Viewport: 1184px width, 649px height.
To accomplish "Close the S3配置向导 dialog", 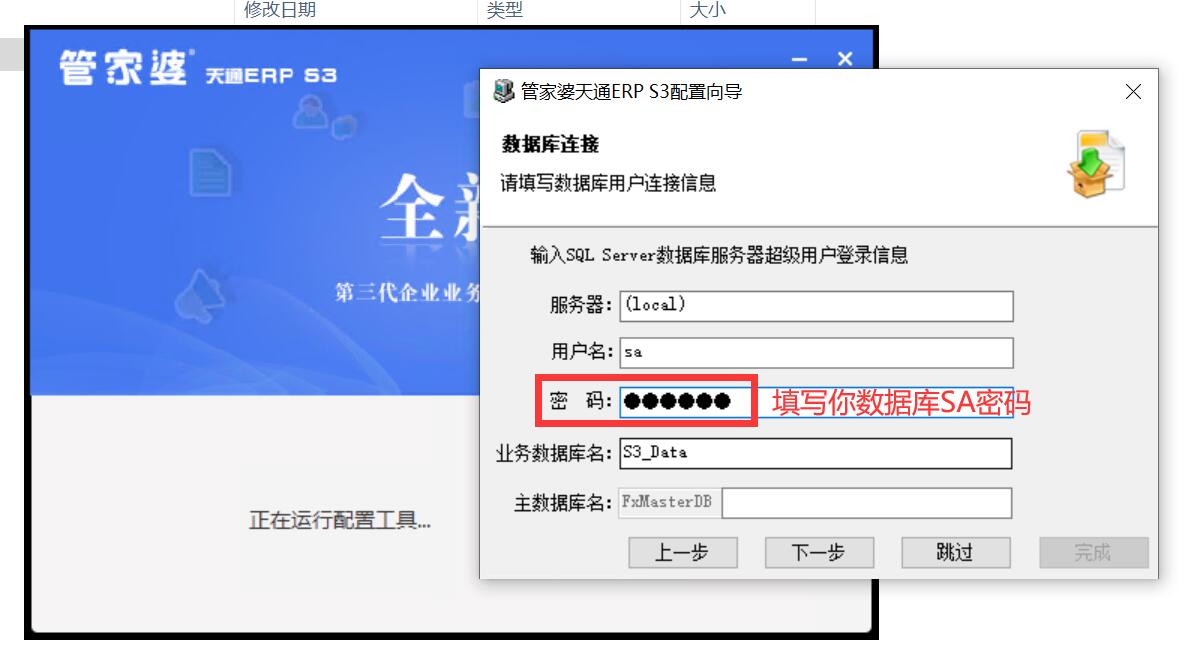I will click(1133, 92).
